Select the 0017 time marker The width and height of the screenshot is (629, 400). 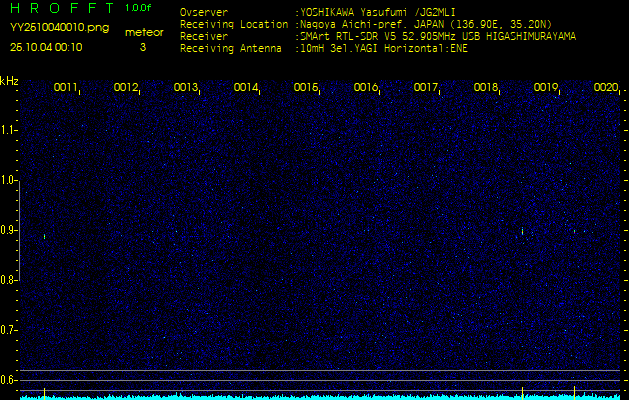point(426,88)
